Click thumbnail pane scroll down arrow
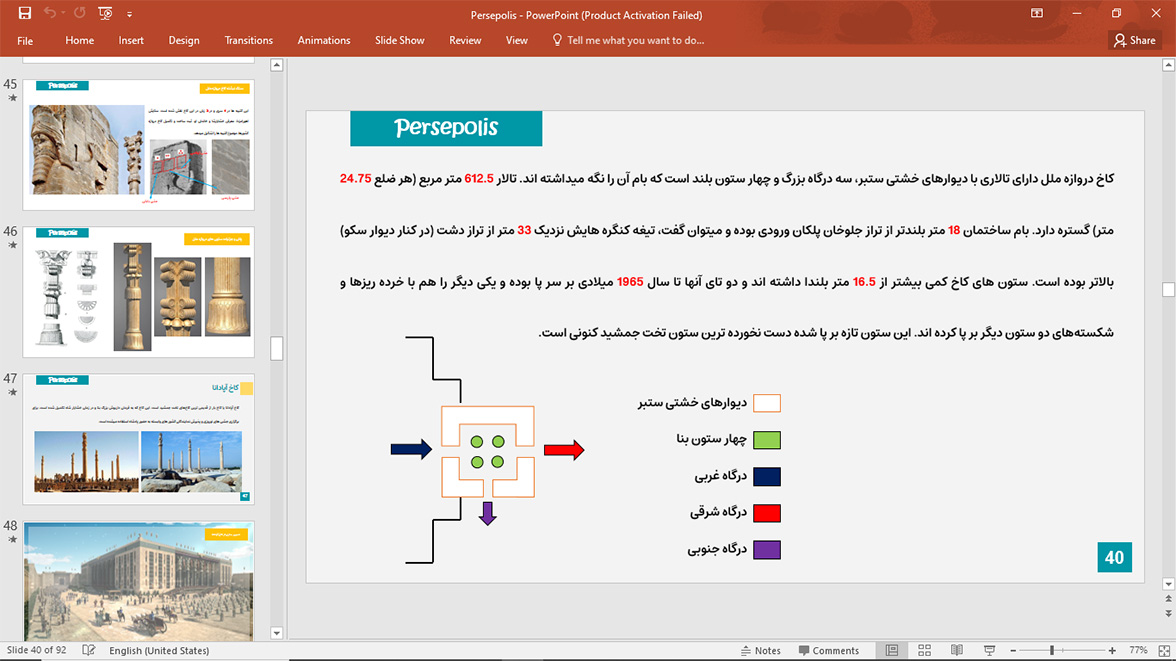The image size is (1176, 661). pos(277,633)
